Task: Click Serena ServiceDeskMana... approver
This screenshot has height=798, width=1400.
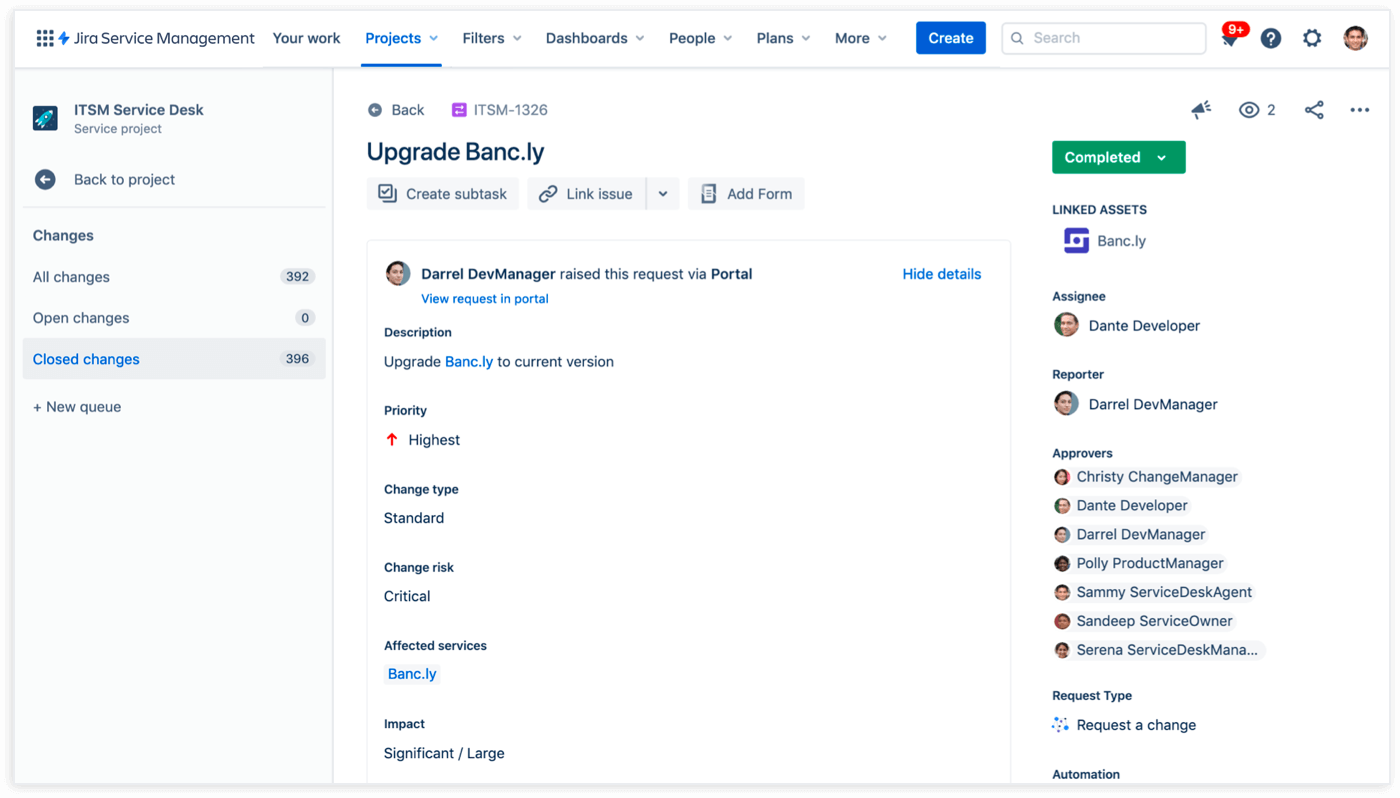Action: pos(1167,650)
